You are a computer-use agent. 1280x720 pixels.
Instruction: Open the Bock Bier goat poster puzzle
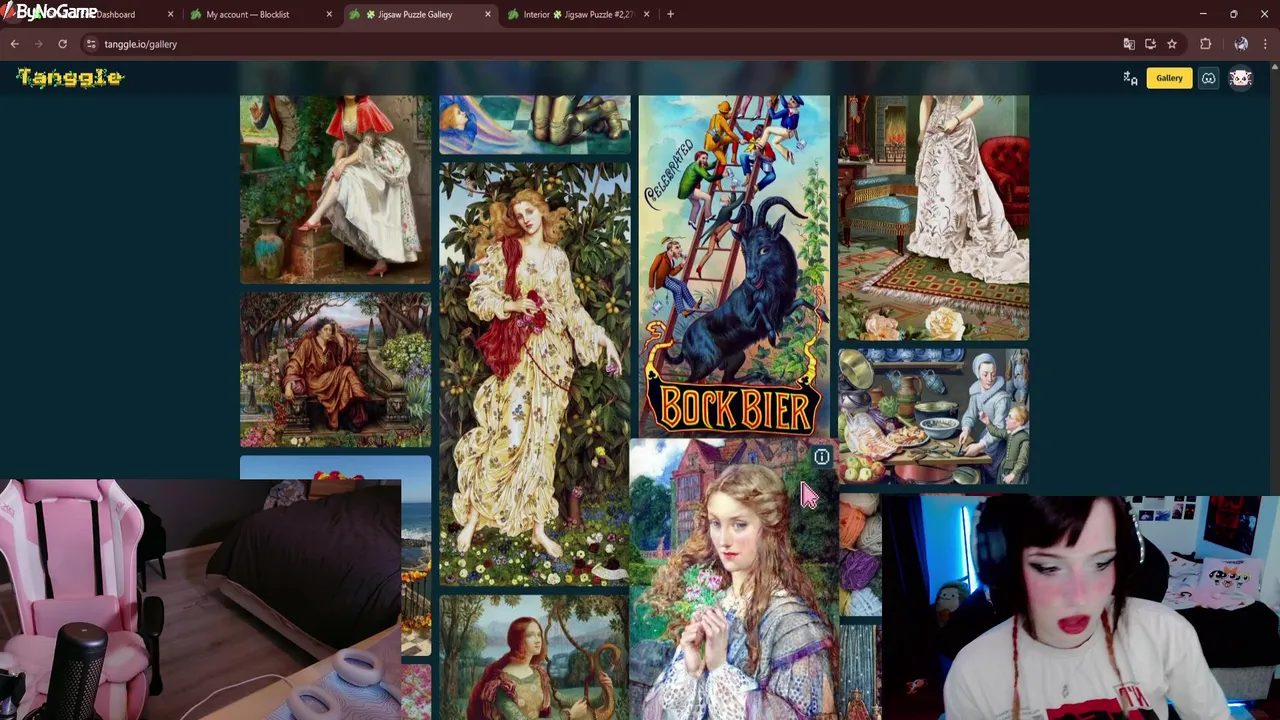point(734,265)
